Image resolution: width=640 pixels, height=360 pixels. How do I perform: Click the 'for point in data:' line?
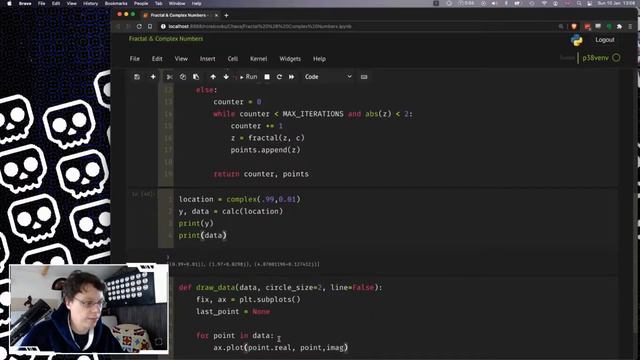235,336
